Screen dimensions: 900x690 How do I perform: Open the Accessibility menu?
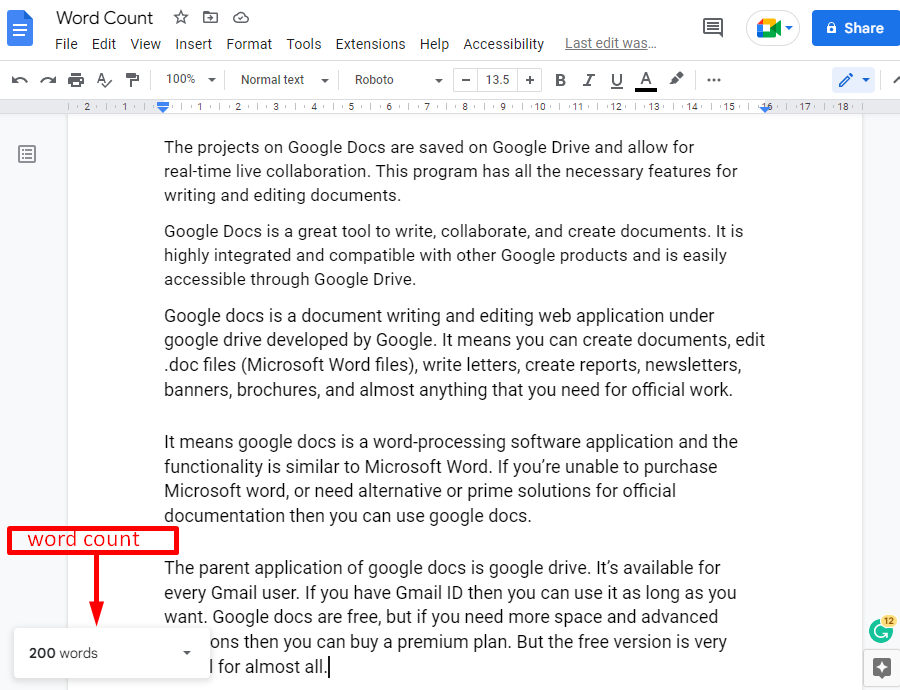[x=503, y=44]
